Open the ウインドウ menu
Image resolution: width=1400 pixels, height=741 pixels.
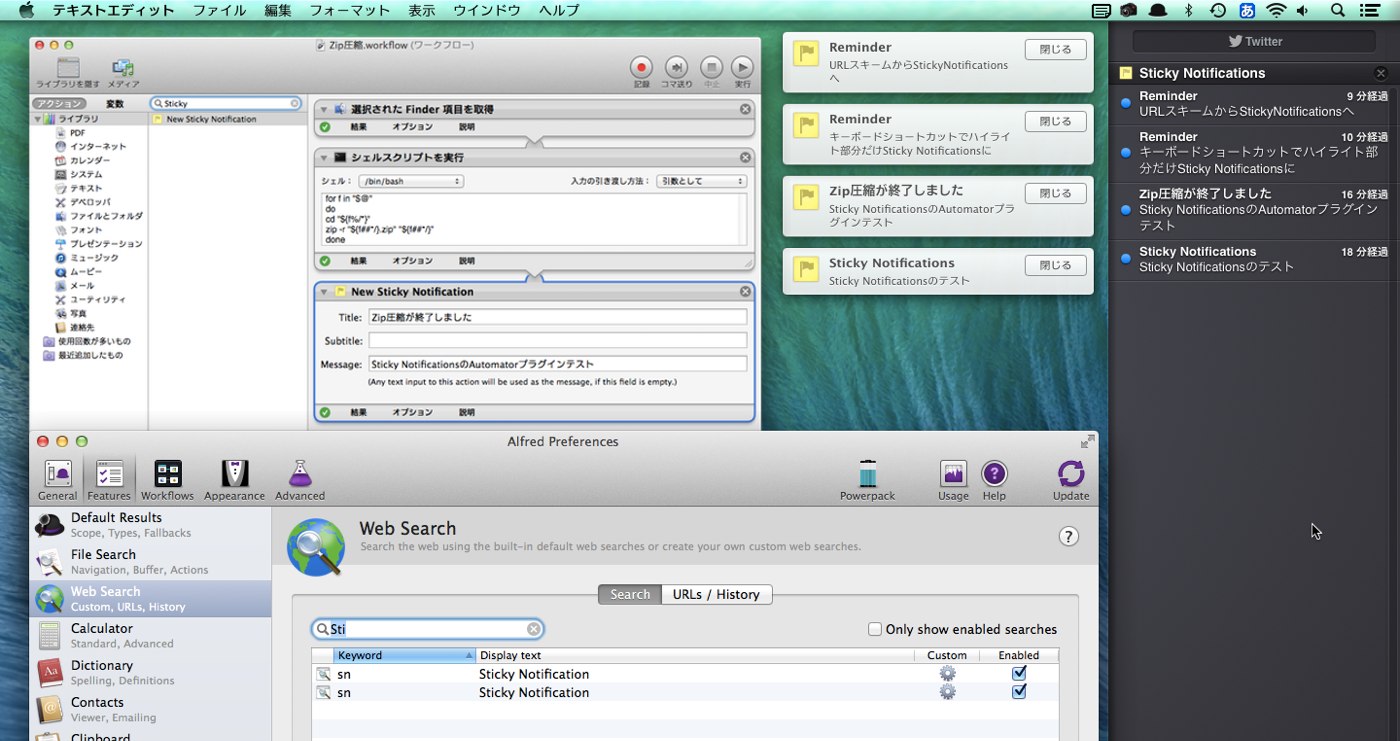click(487, 11)
